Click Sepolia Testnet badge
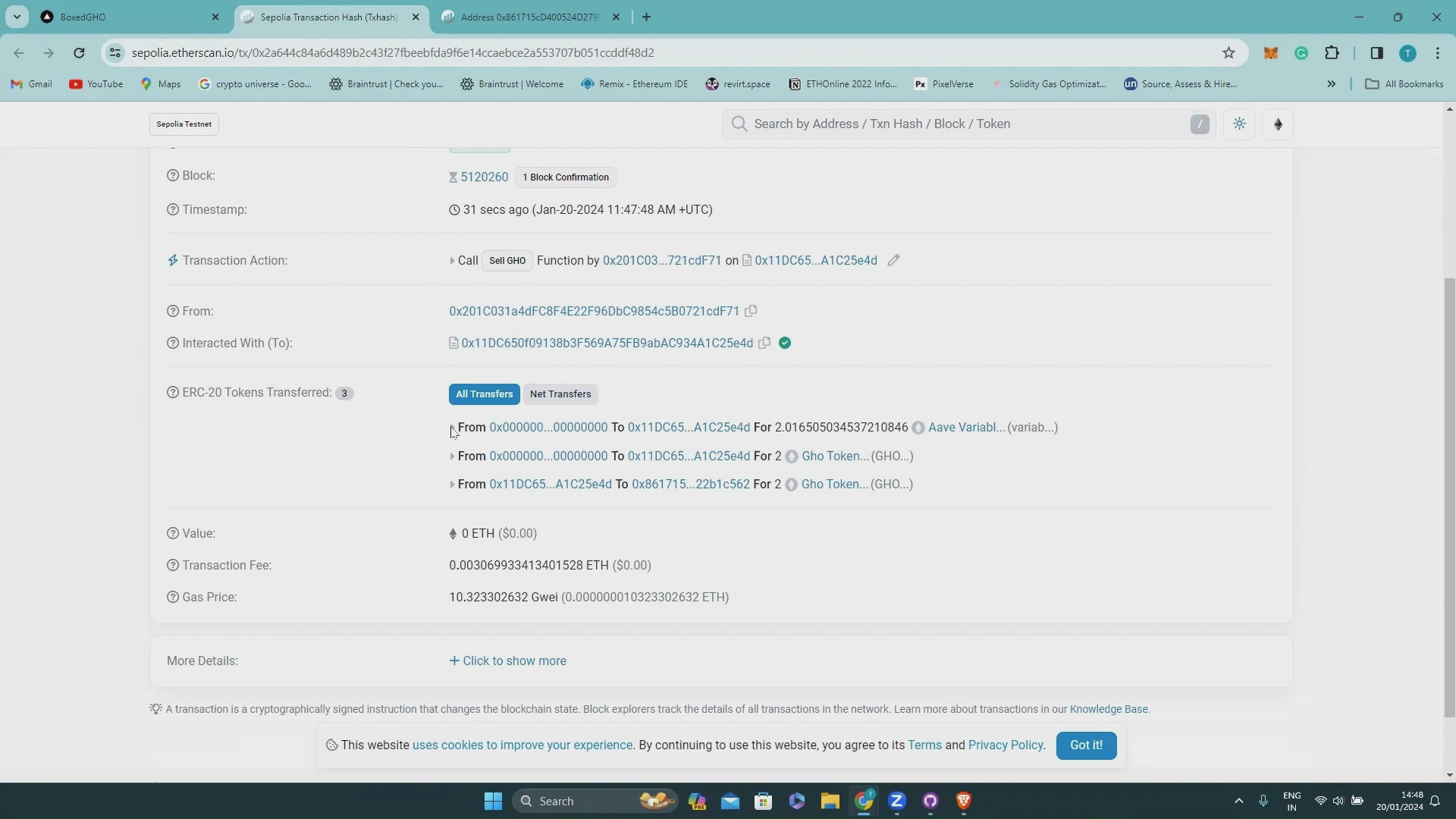This screenshot has height=819, width=1456. pos(184,124)
